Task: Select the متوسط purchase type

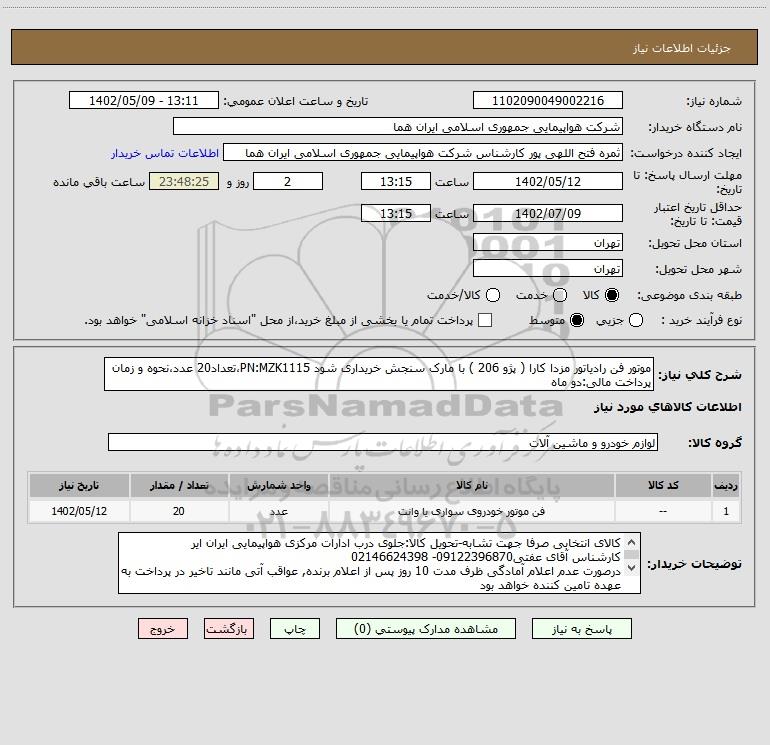Action: 577,320
